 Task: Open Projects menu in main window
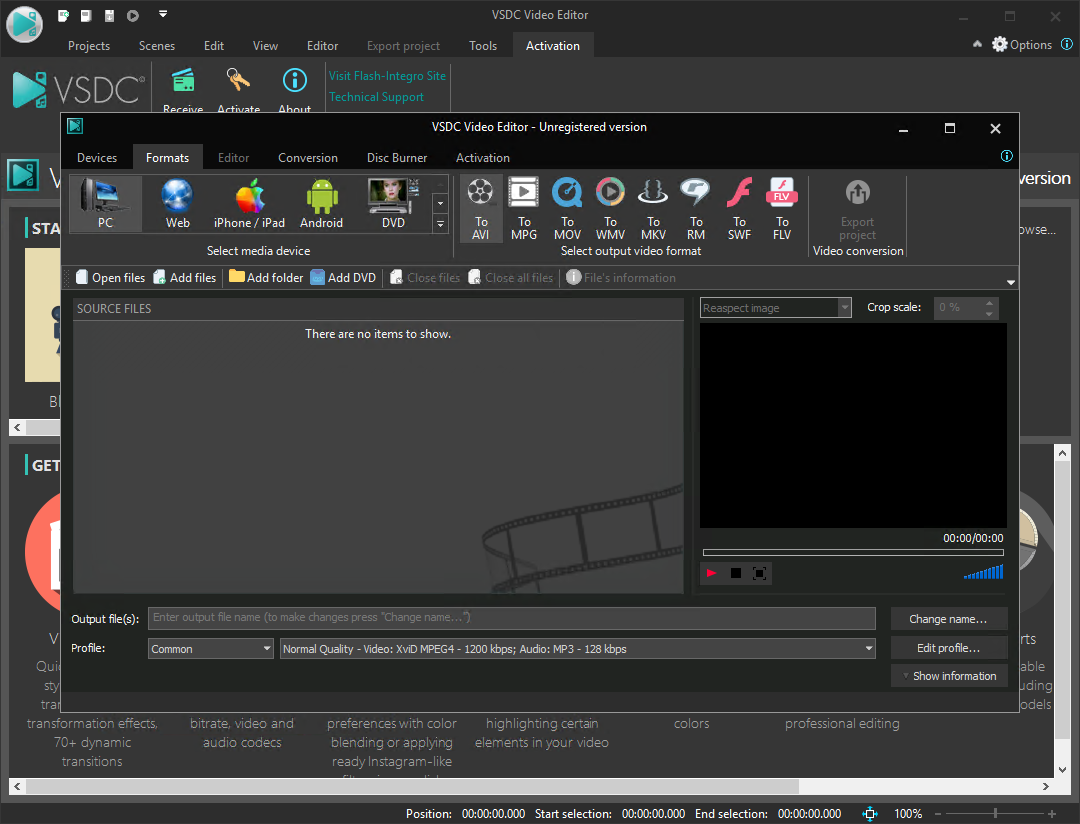point(89,46)
